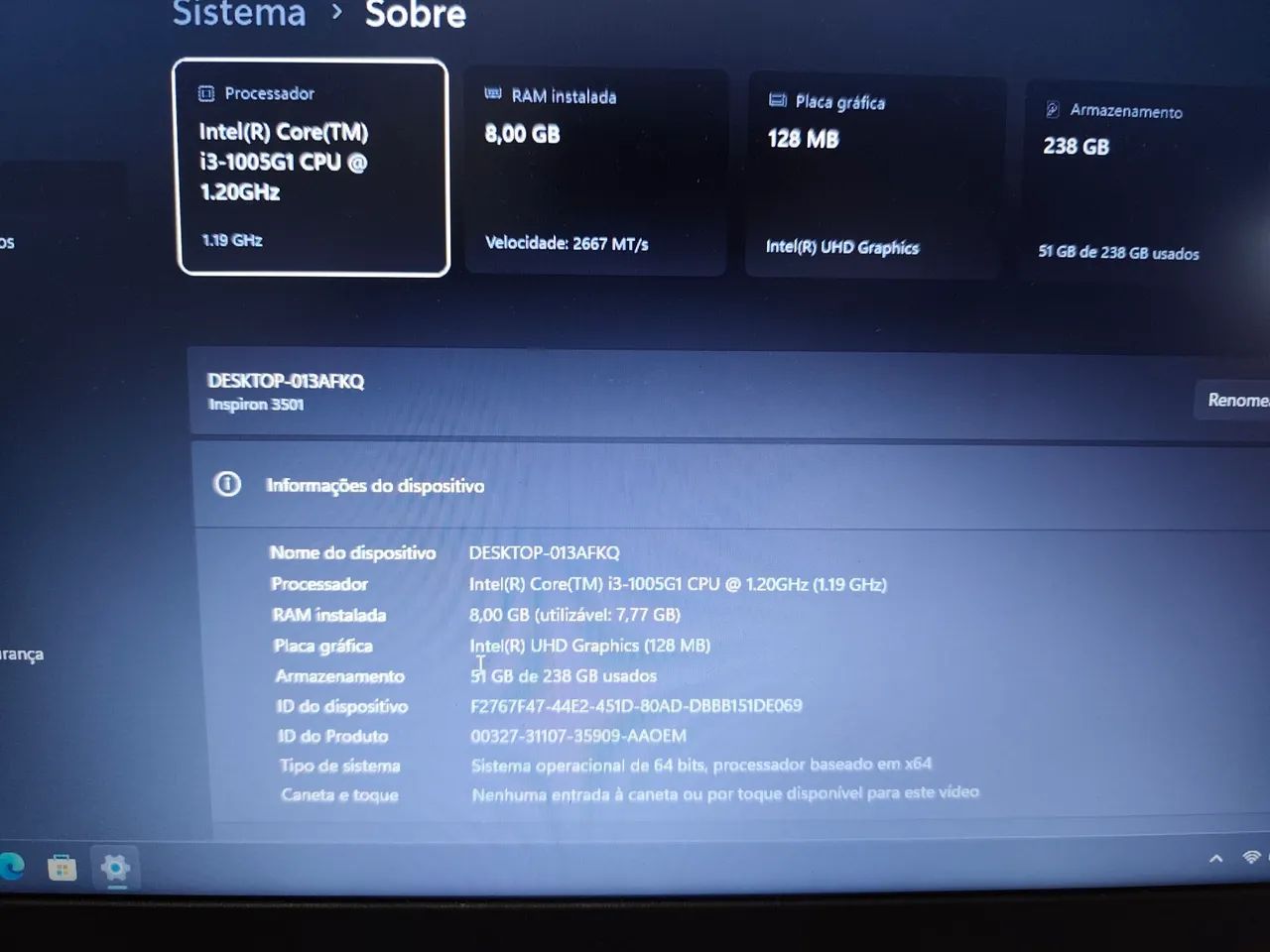
Task: Select the Nenhuma entrada à caneta value
Action: [725, 793]
